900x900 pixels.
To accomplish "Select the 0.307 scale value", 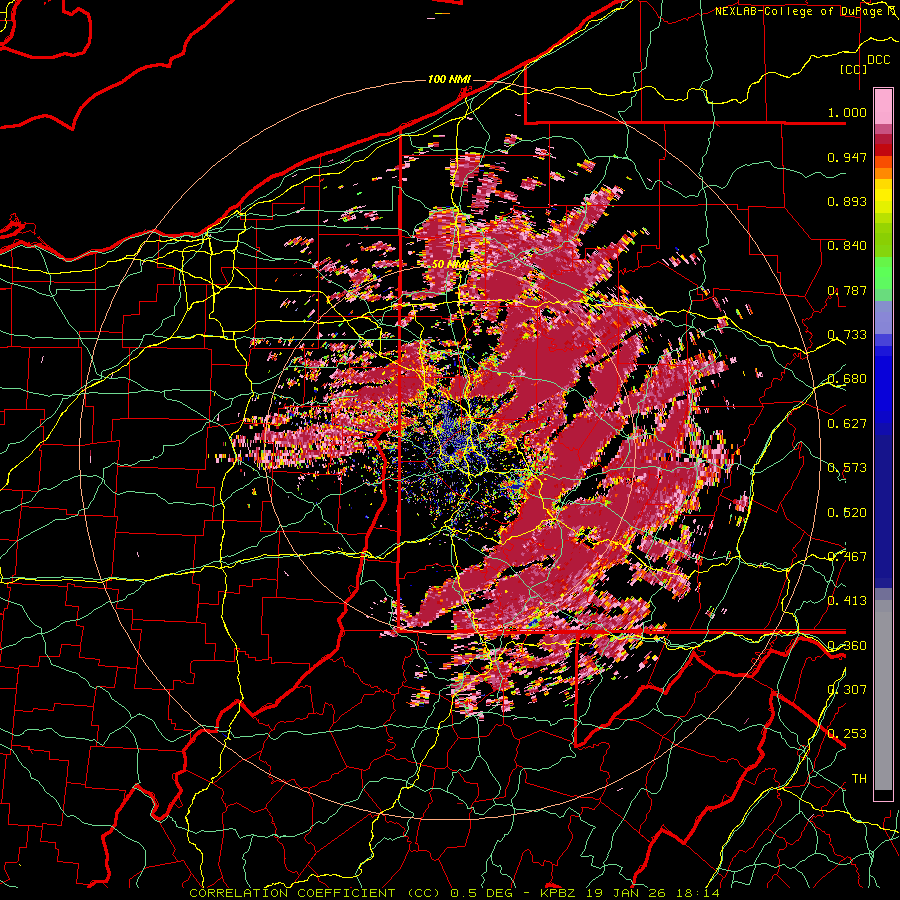I will click(x=847, y=690).
